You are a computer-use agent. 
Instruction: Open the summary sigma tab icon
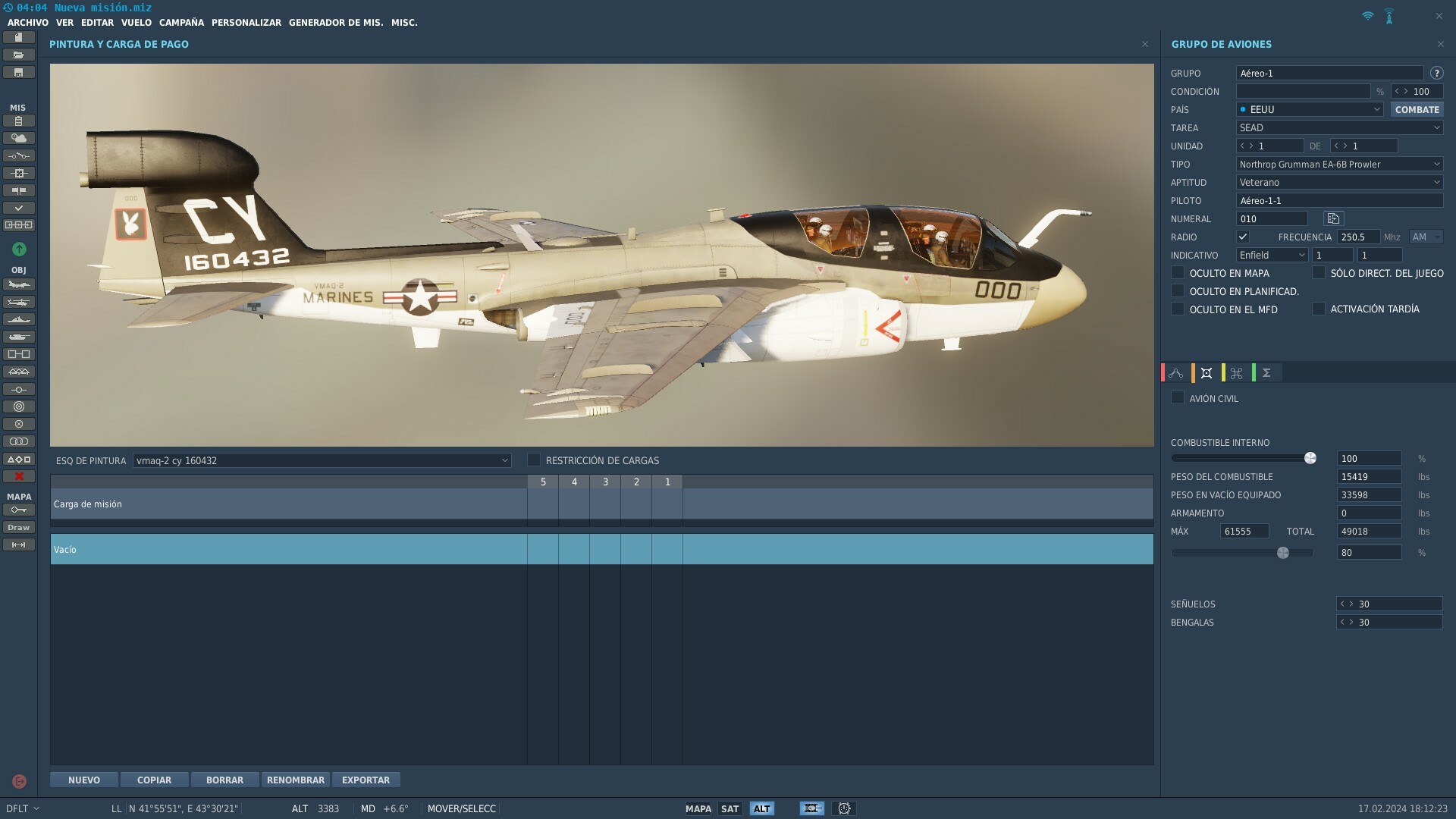click(1267, 372)
